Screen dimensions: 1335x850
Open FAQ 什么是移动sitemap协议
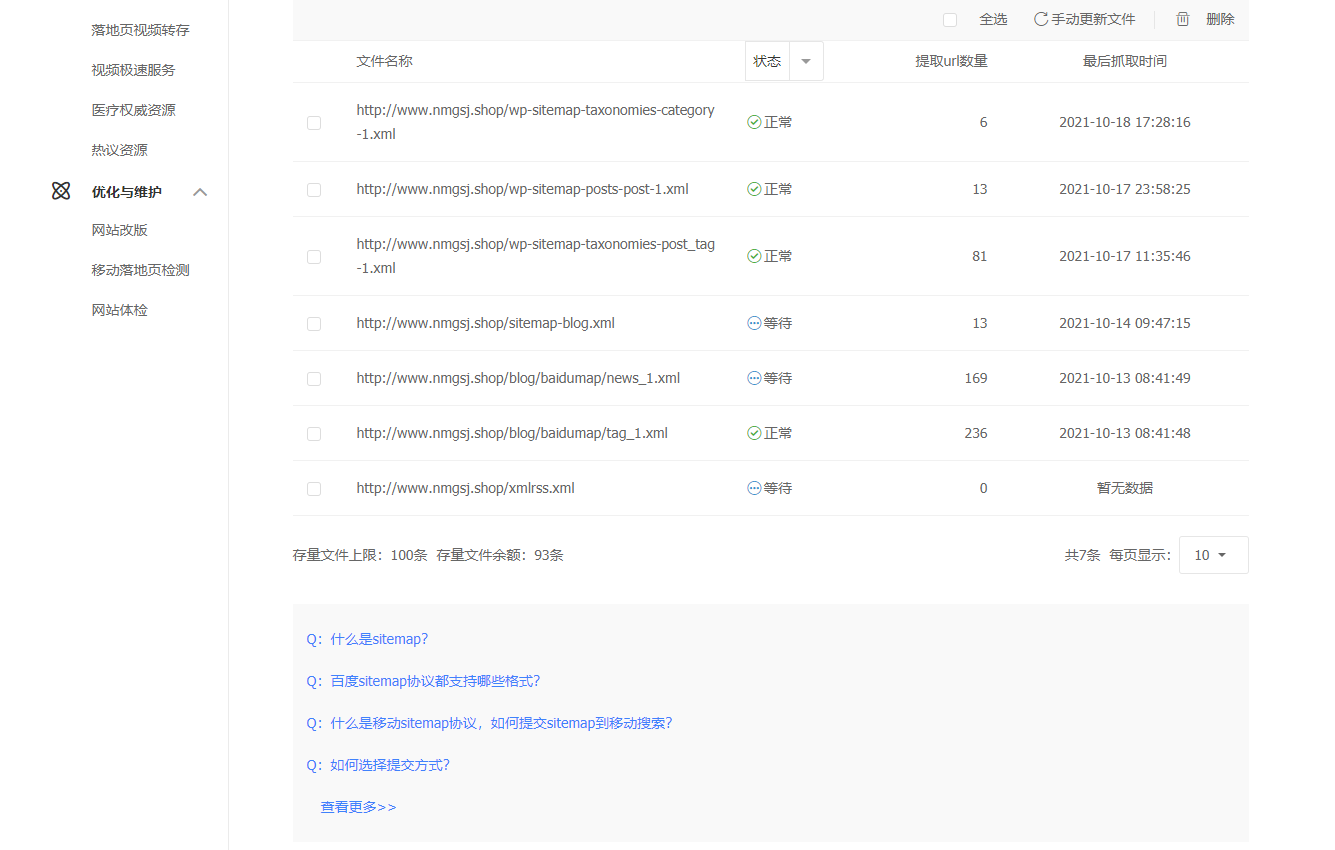click(x=489, y=723)
